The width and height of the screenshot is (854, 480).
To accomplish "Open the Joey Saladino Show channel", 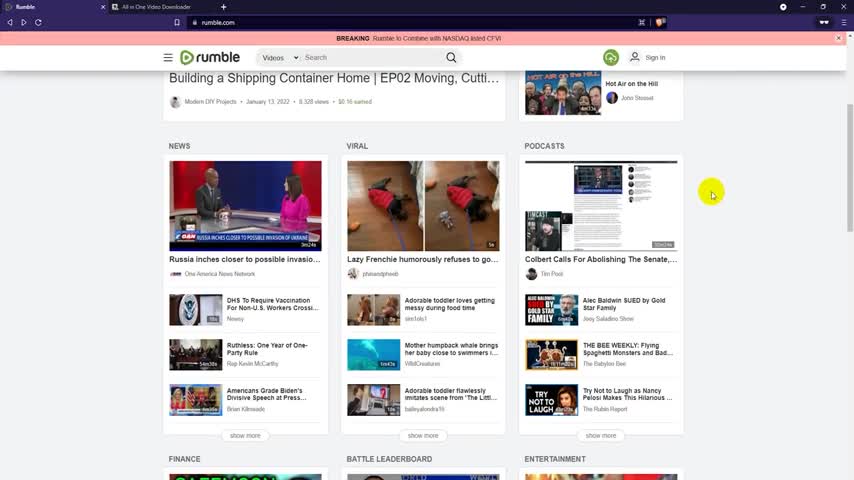I will (608, 319).
